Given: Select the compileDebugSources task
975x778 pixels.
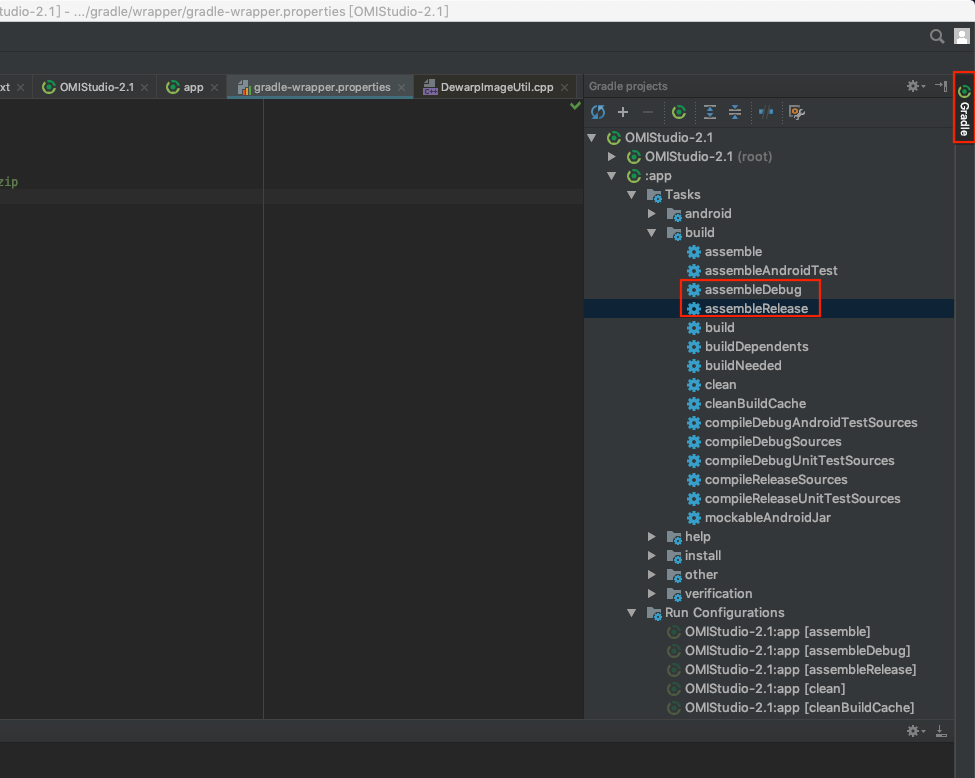Looking at the screenshot, I should click(x=764, y=442).
